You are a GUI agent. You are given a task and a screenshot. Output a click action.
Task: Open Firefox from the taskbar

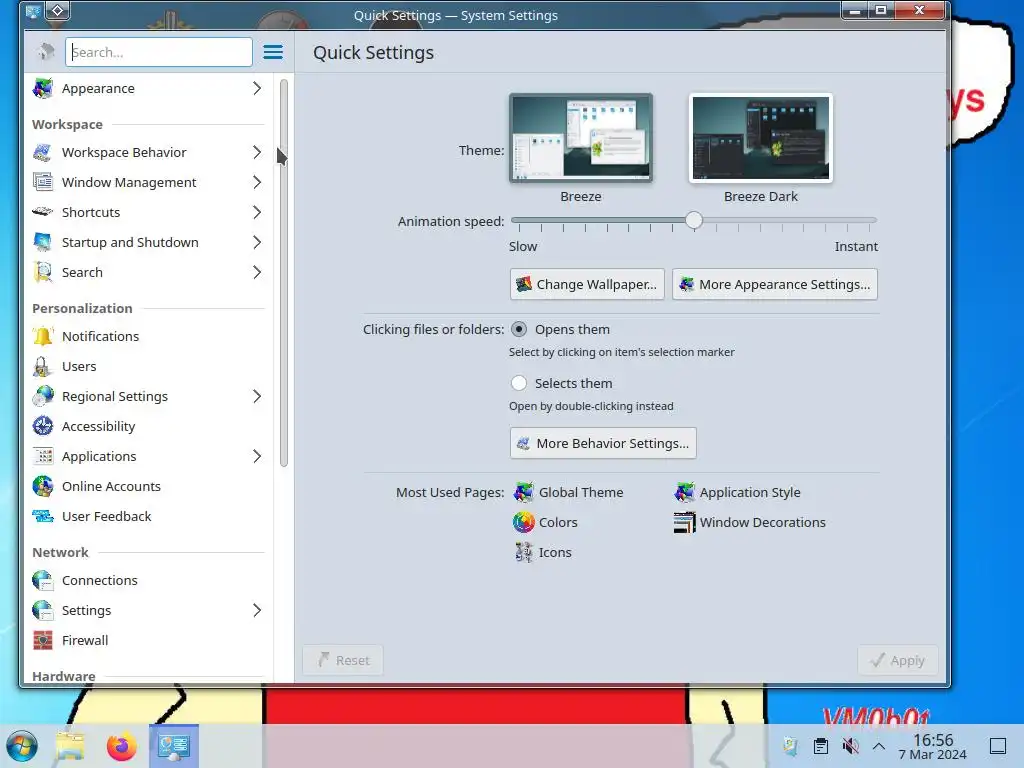(121, 746)
